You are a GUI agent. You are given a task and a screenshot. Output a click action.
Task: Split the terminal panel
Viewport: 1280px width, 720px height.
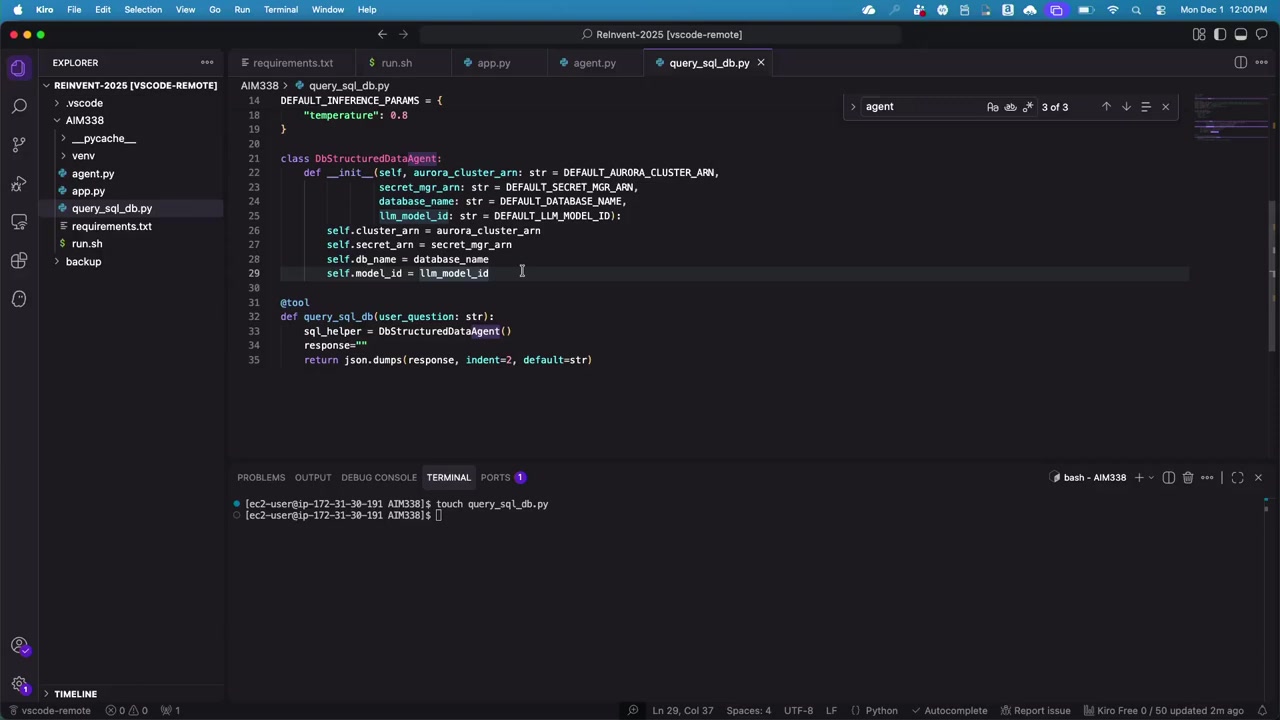[x=1168, y=478]
